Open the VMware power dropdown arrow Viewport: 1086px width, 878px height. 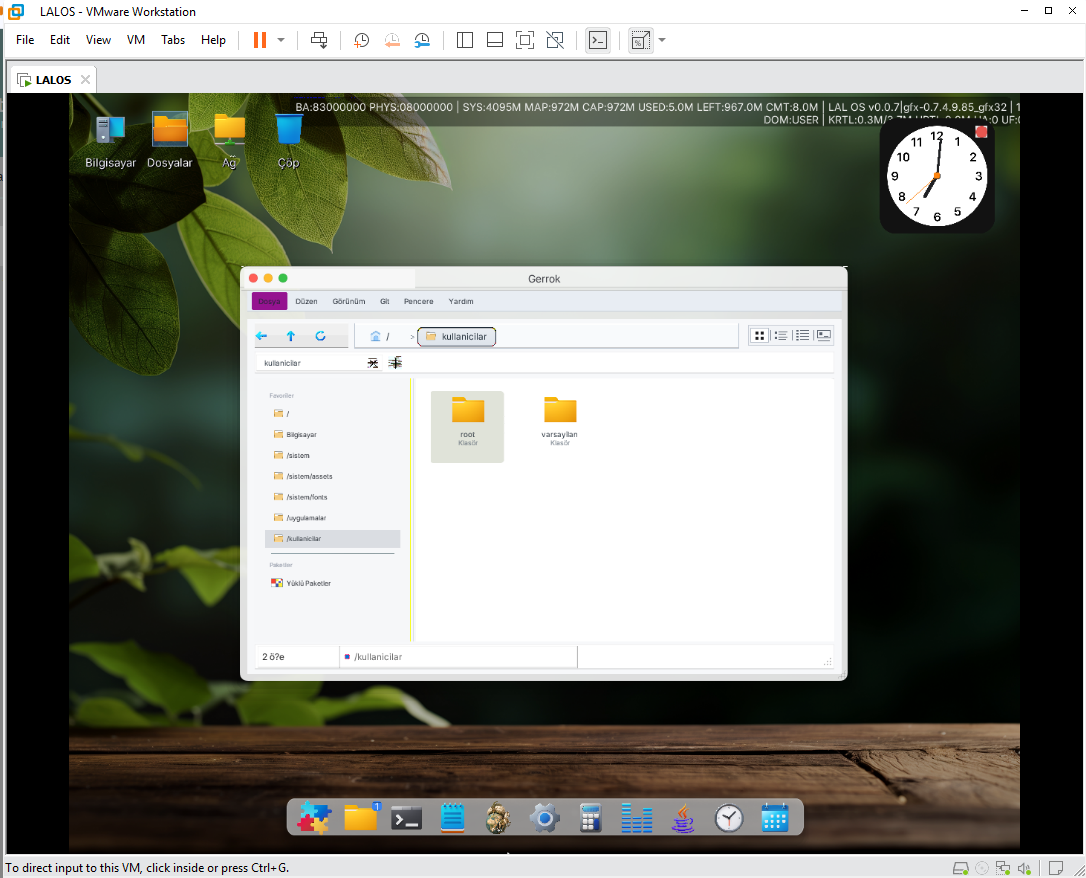click(281, 40)
